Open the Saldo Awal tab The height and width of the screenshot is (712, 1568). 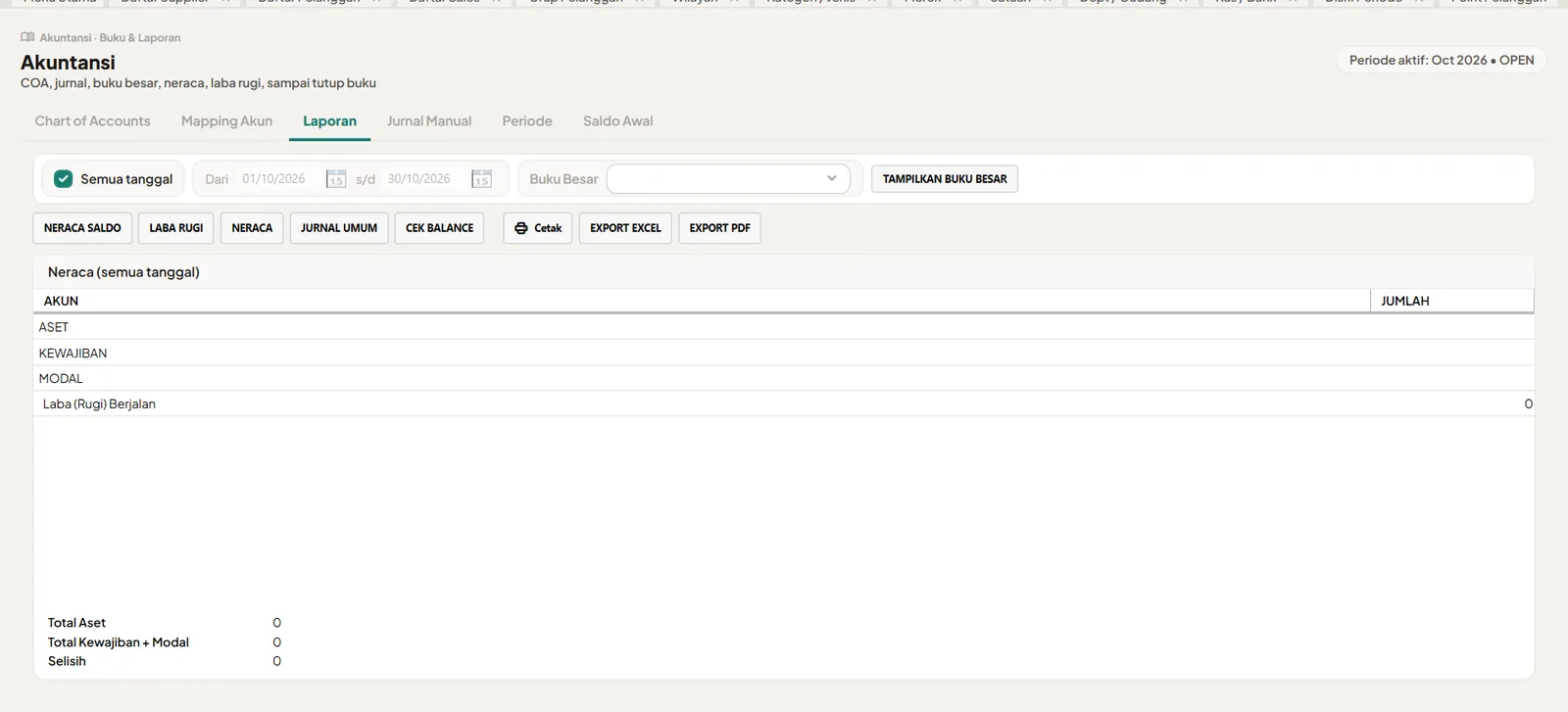click(617, 121)
